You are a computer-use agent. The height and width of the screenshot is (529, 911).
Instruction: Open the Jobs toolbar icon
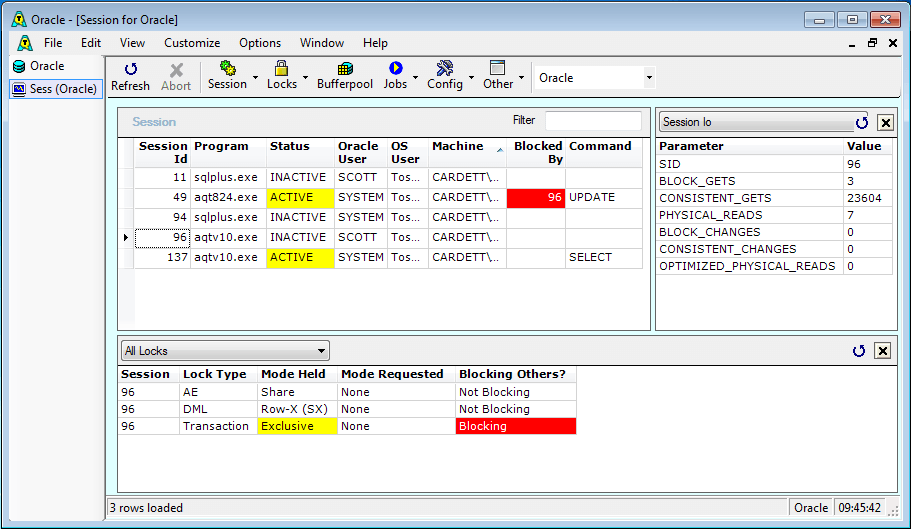tap(396, 68)
